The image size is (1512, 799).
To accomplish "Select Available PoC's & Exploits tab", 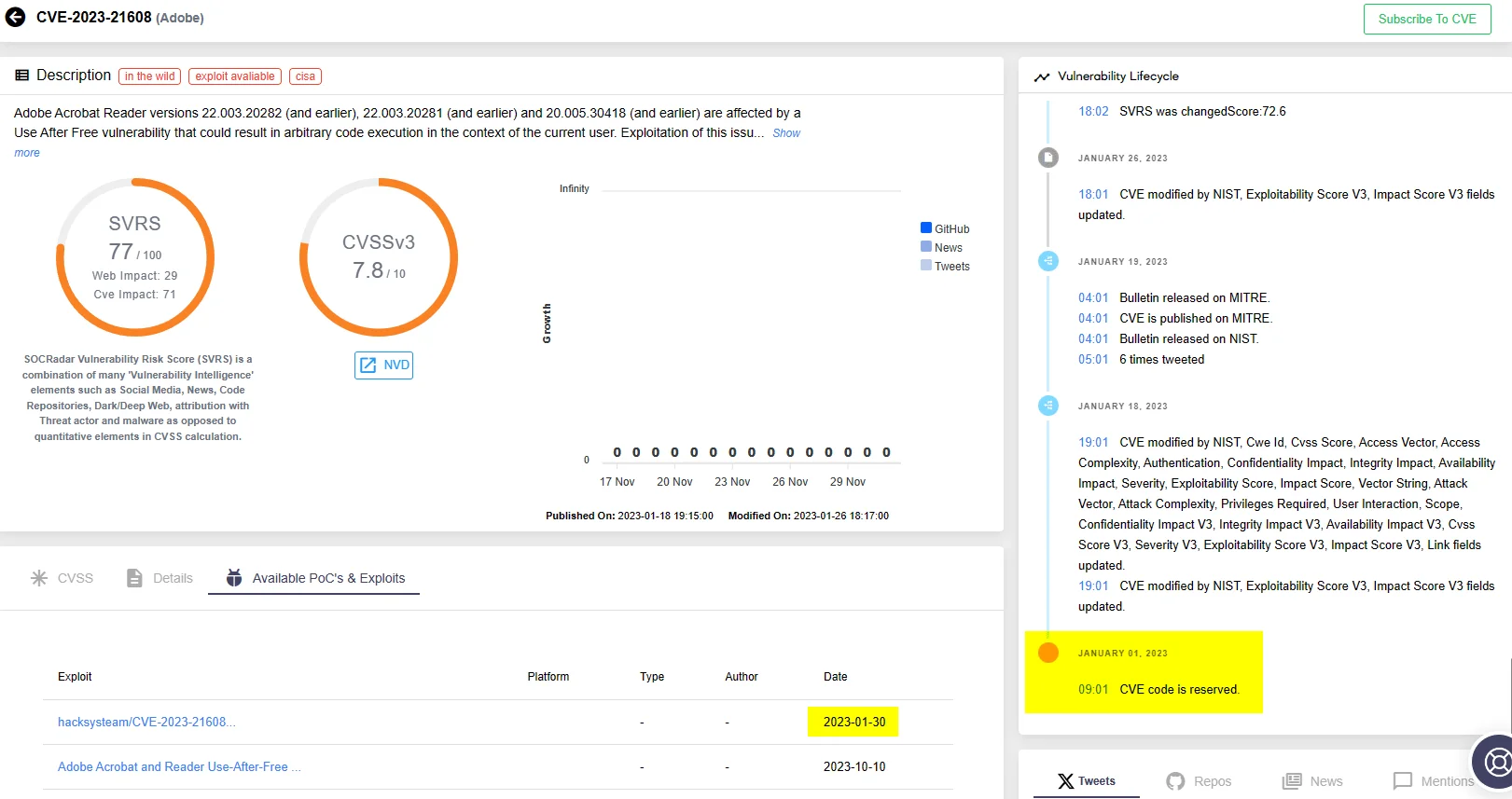I will coord(315,578).
